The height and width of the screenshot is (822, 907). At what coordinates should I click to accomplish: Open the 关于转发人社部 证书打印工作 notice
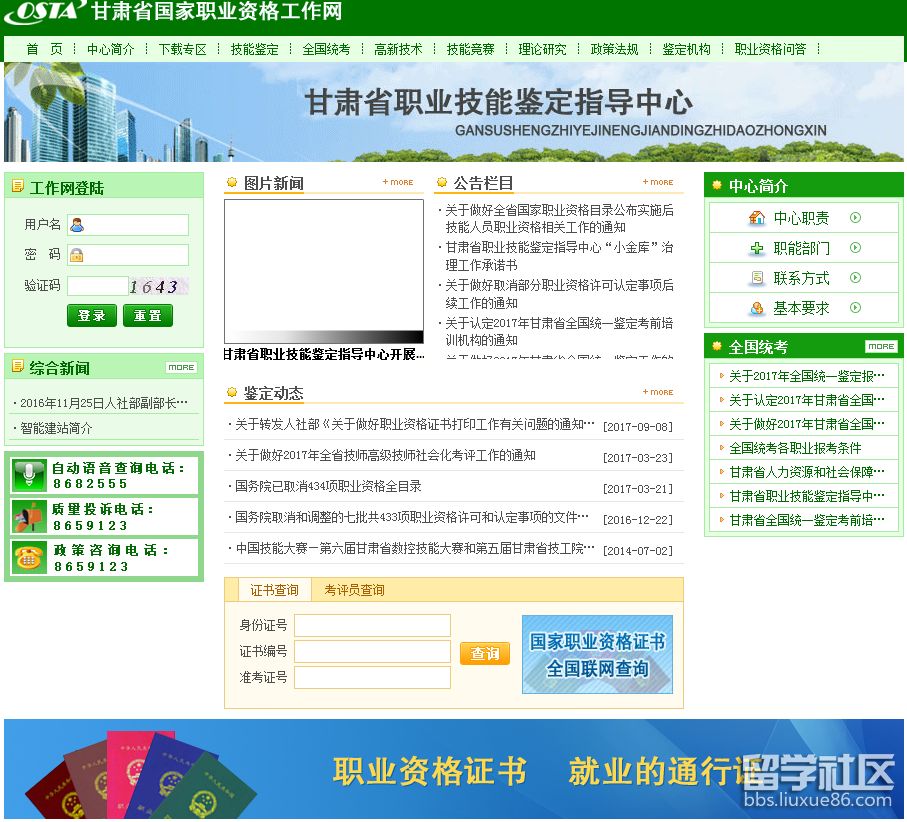point(414,425)
